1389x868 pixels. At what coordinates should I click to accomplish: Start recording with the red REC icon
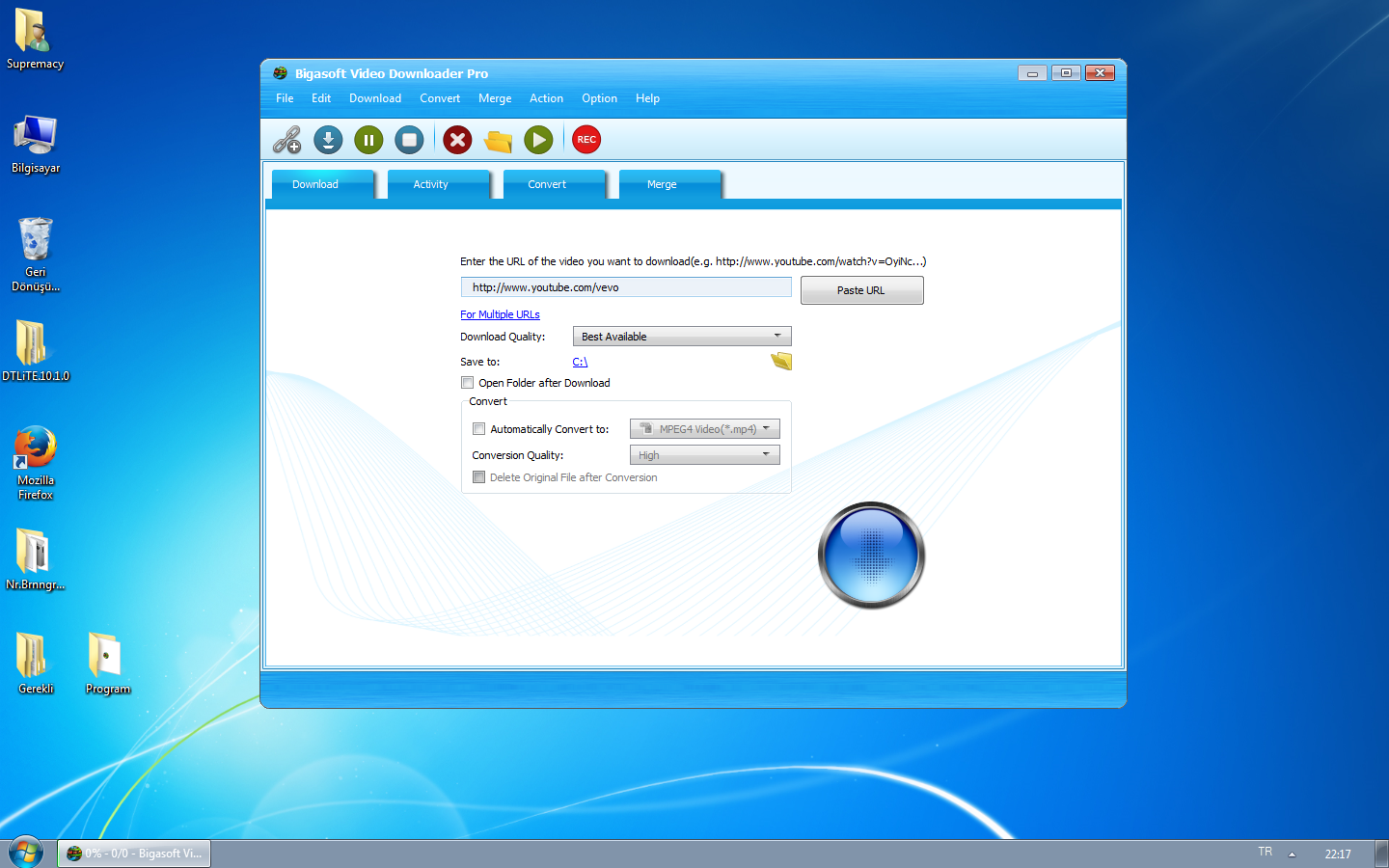pyautogui.click(x=586, y=140)
